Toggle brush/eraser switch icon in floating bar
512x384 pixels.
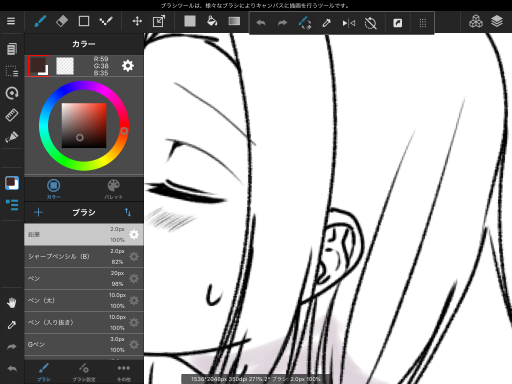point(304,23)
